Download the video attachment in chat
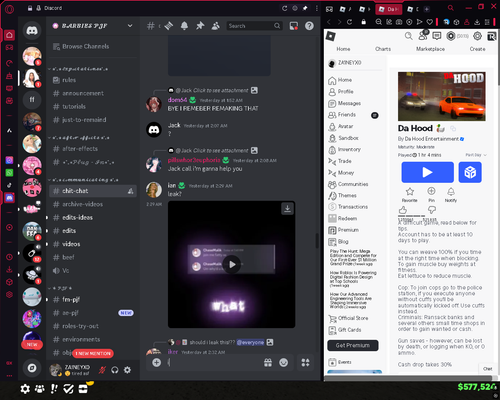 pyautogui.click(x=287, y=209)
